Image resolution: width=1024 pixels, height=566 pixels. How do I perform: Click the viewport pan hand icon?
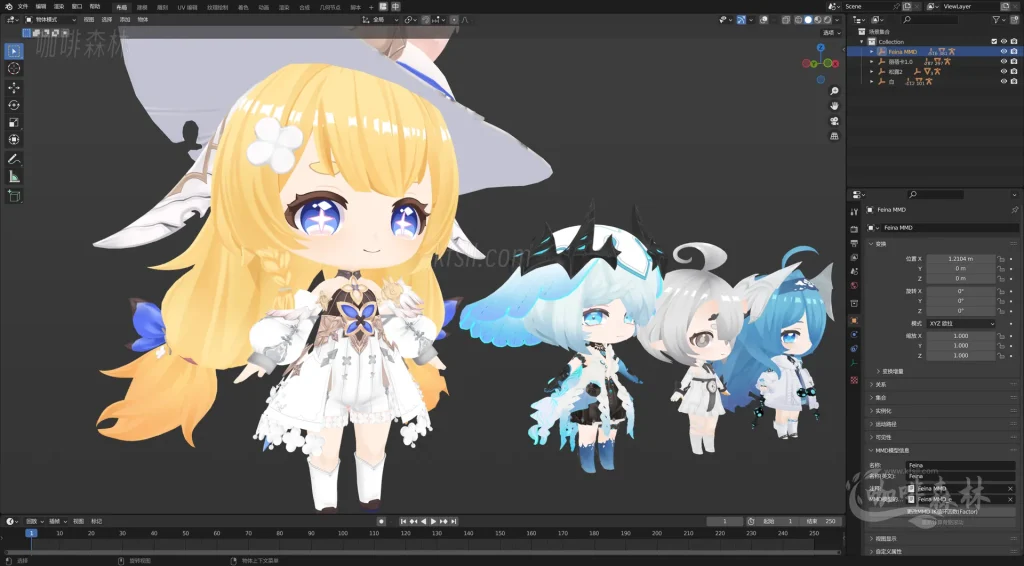pos(834,106)
